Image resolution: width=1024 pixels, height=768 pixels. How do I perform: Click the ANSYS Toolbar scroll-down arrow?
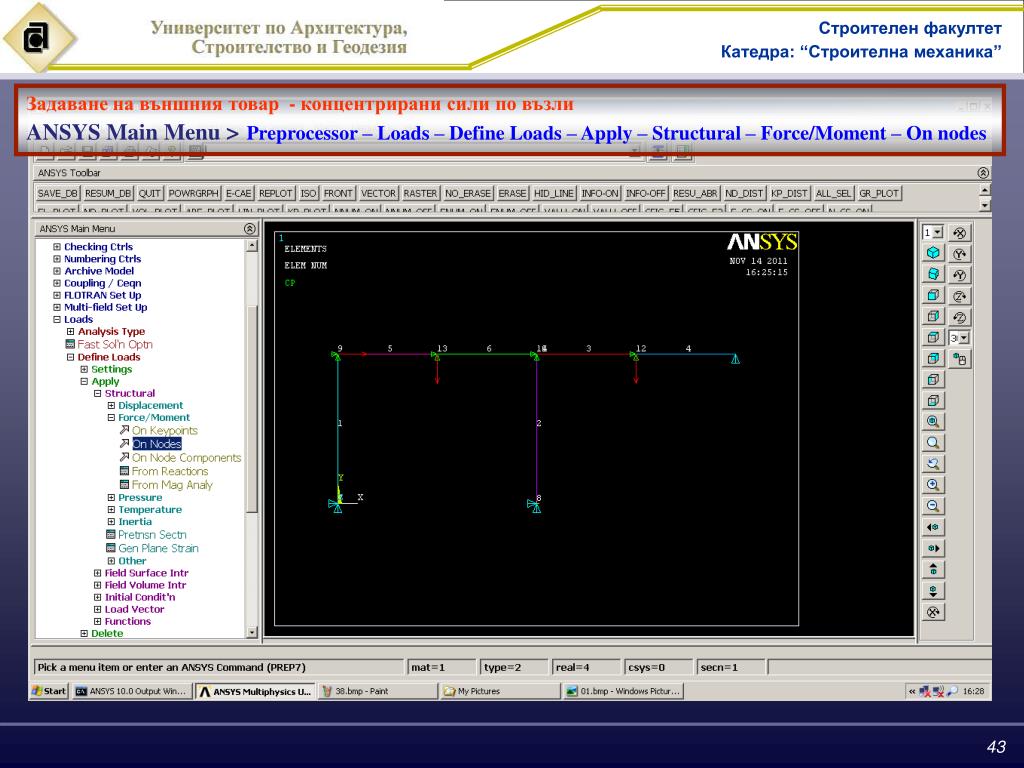pos(985,204)
